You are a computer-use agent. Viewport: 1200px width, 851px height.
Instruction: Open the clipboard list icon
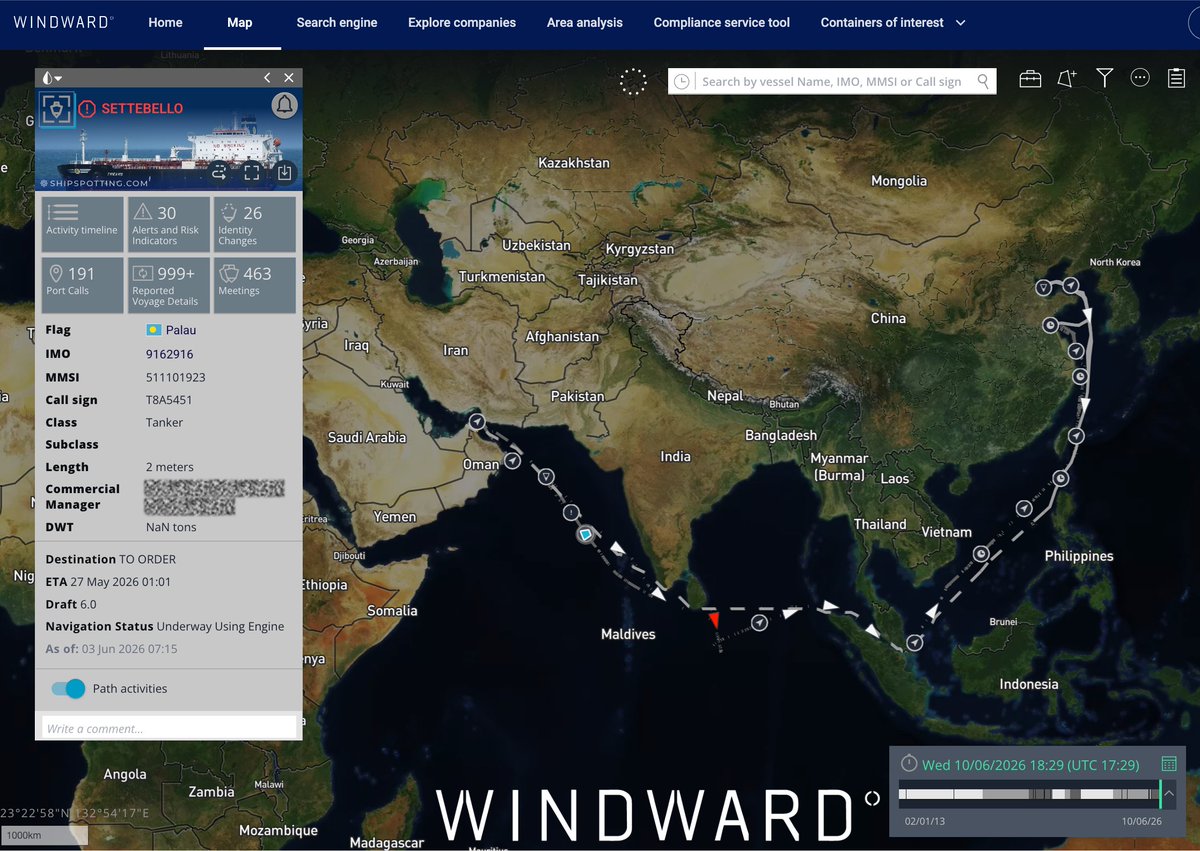pos(1176,78)
